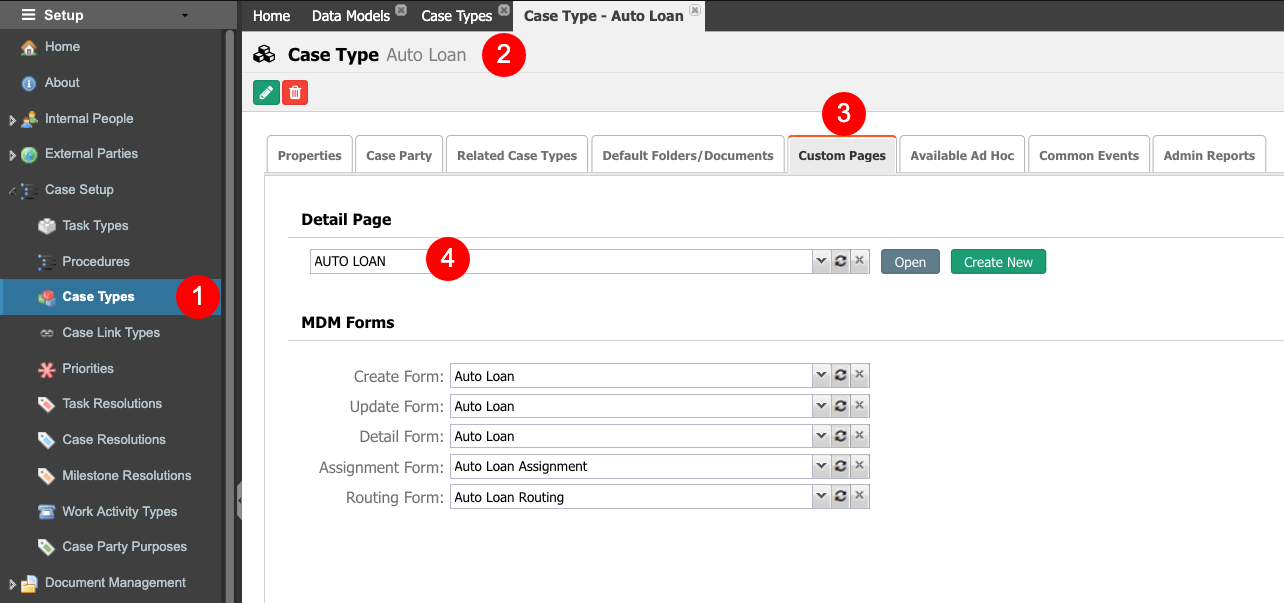Open the Related Case Types tab
The height and width of the screenshot is (603, 1284).
(x=517, y=155)
